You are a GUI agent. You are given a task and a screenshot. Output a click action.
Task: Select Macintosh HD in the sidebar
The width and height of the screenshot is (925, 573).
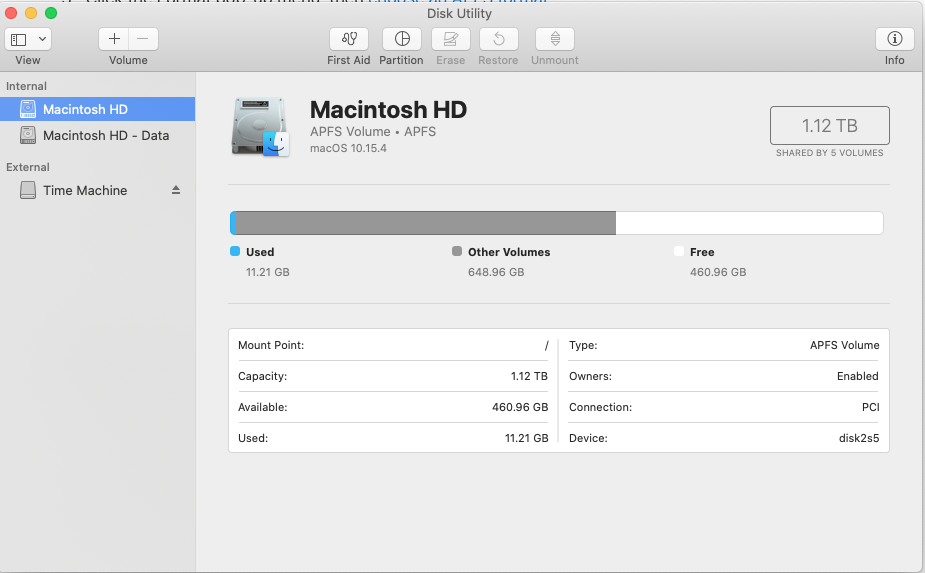pyautogui.click(x=97, y=109)
